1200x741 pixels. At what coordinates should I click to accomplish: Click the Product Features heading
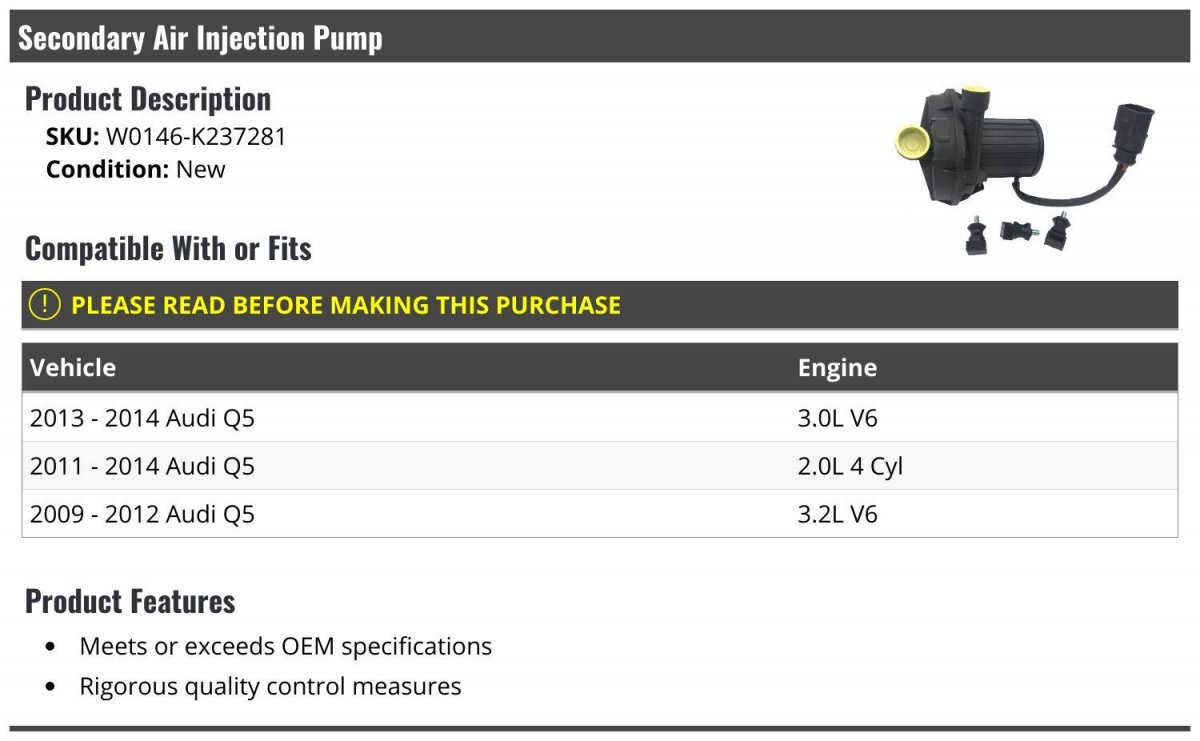pos(130,601)
